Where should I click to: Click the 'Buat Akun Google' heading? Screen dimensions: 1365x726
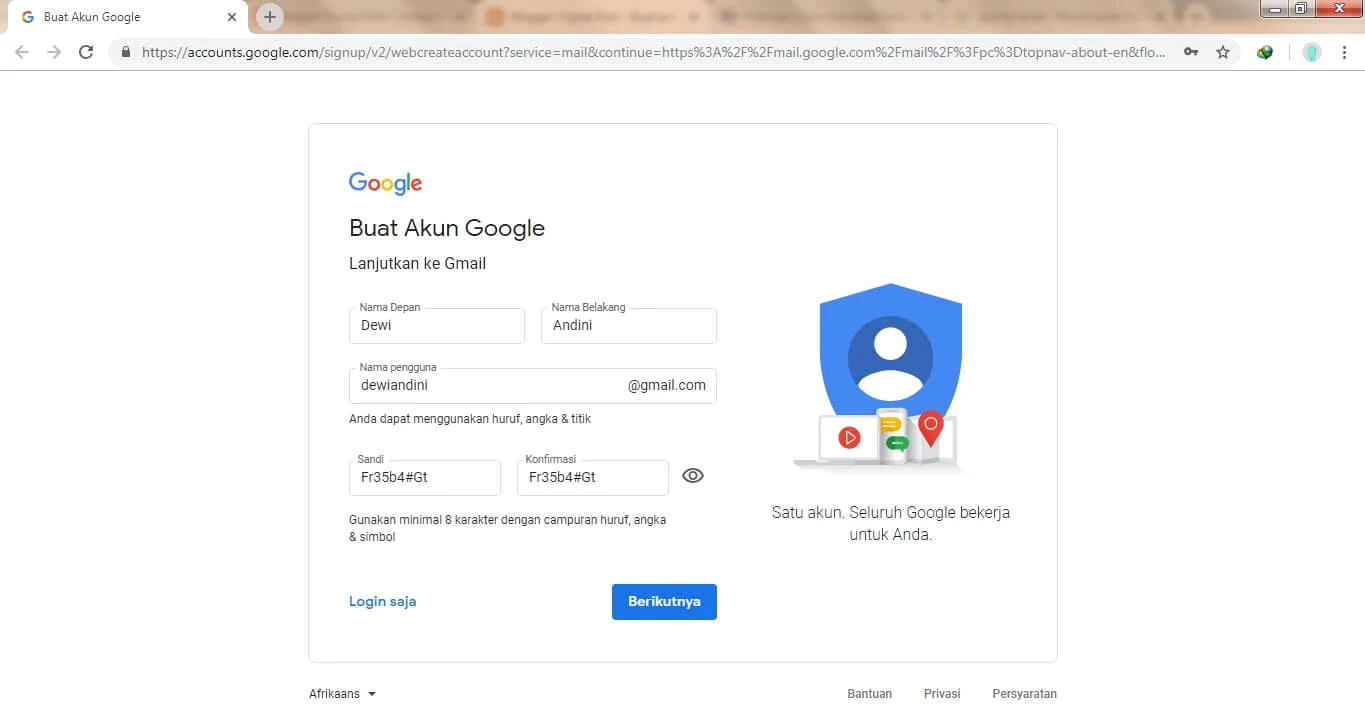point(447,228)
